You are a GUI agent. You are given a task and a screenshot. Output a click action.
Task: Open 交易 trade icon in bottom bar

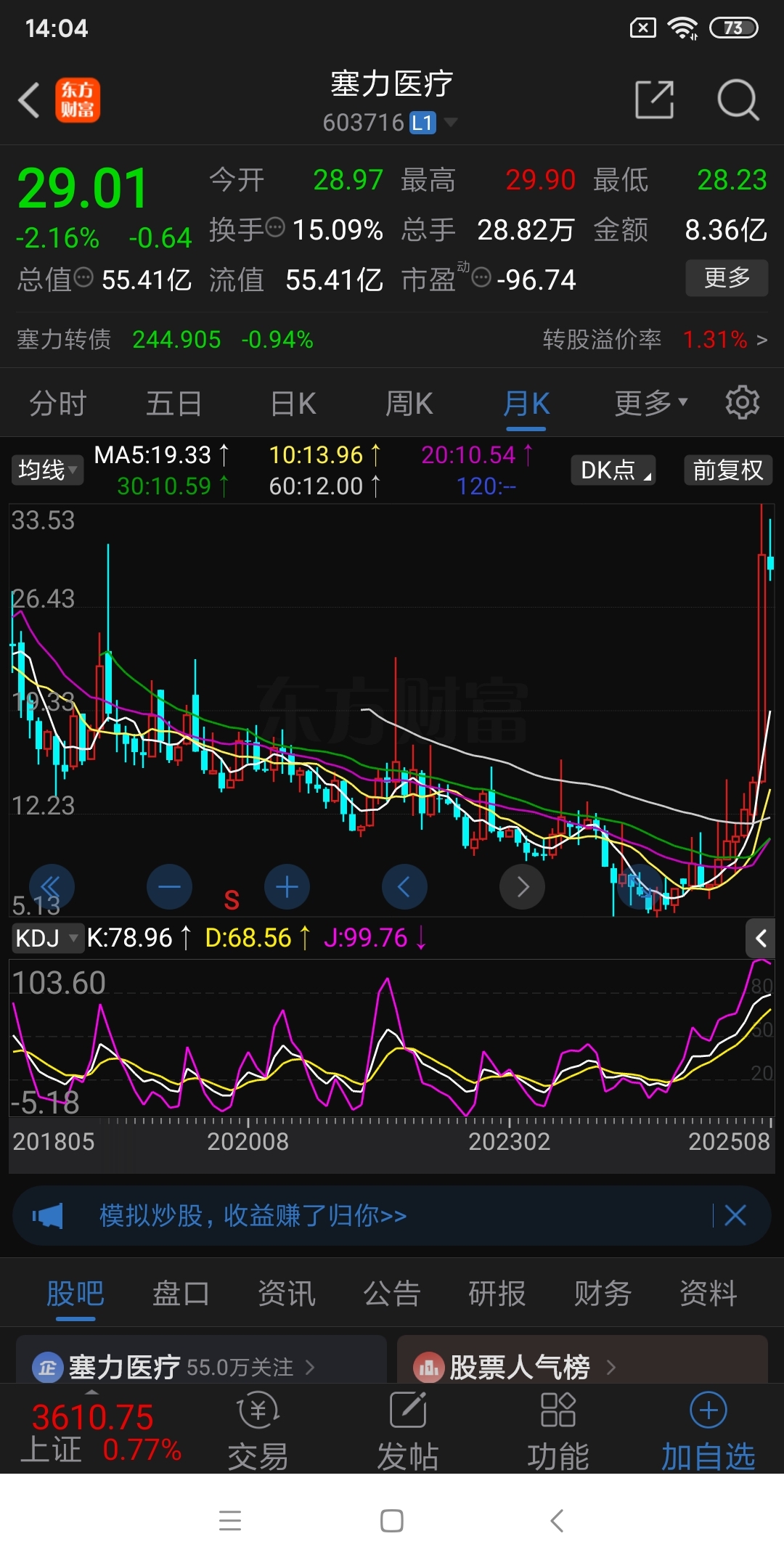(x=258, y=1430)
